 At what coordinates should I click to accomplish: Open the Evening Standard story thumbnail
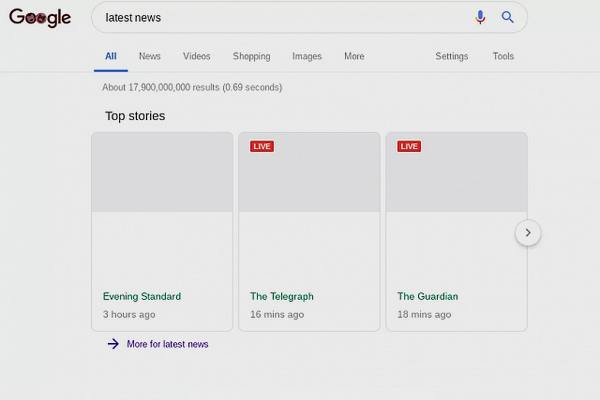162,172
